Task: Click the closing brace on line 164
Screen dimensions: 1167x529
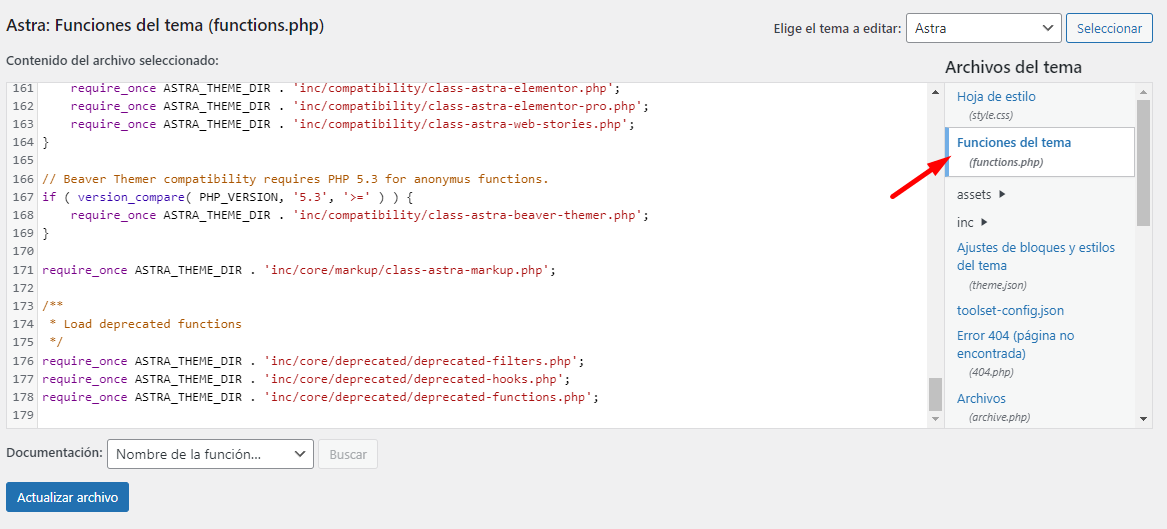Action: point(46,142)
